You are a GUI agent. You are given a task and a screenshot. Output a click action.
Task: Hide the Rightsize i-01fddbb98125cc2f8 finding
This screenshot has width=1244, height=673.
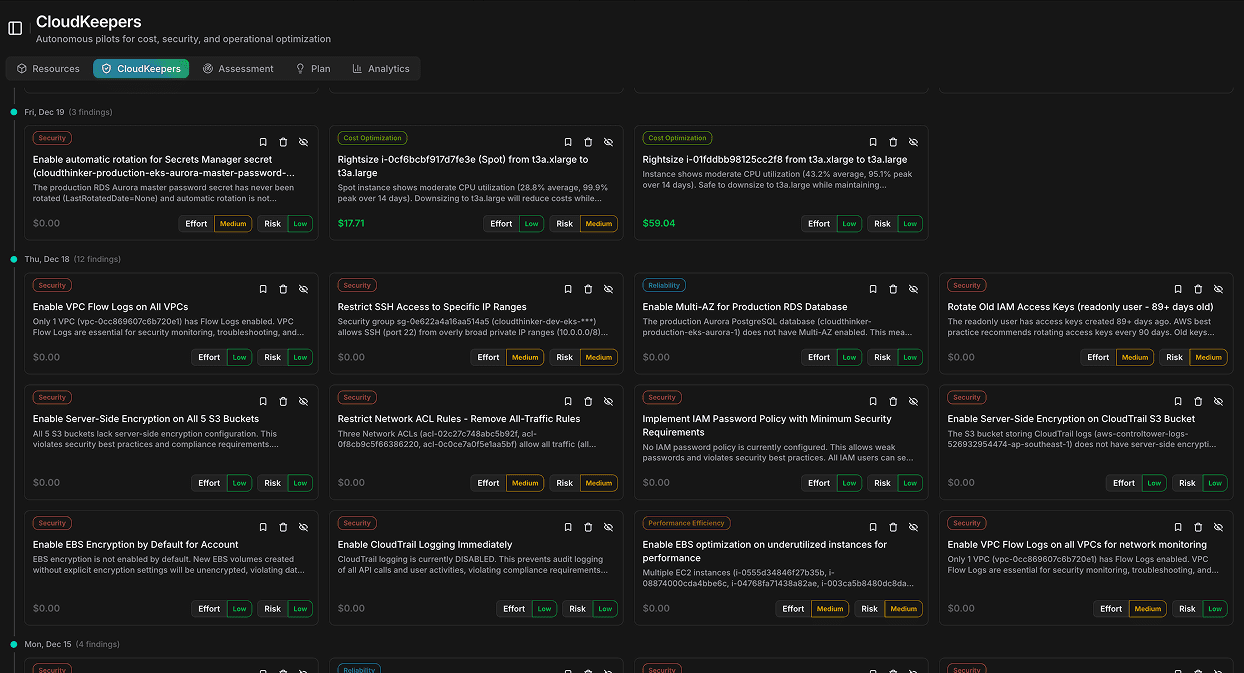913,142
